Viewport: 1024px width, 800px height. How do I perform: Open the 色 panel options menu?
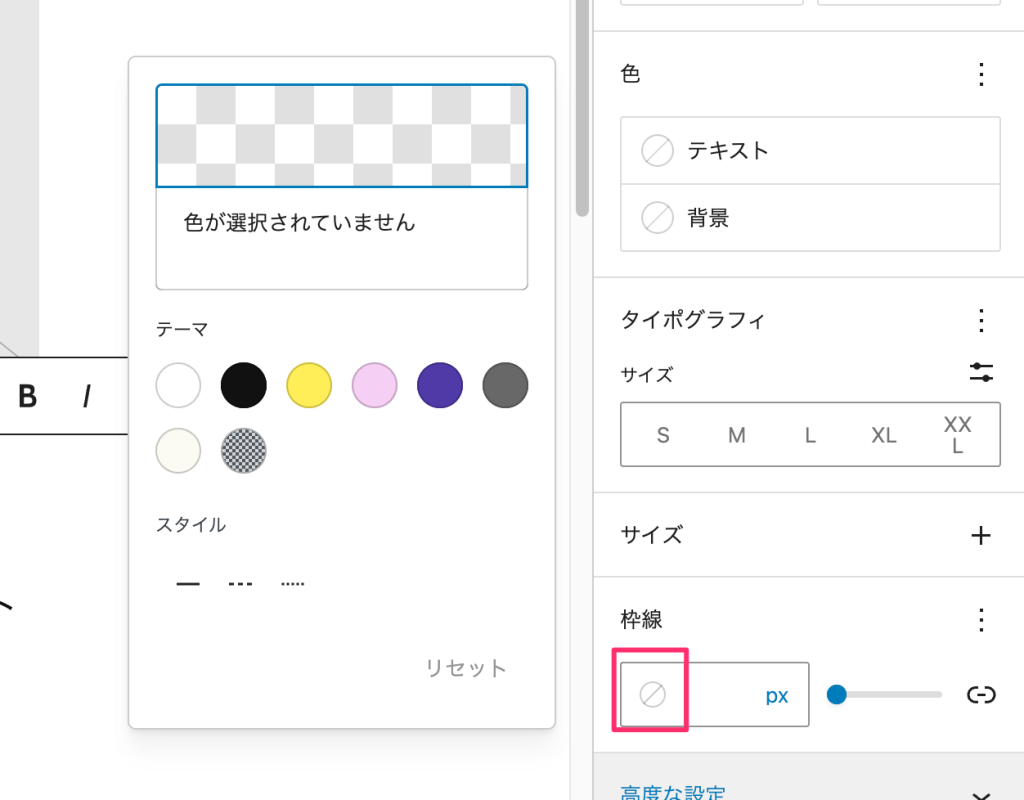pos(981,74)
